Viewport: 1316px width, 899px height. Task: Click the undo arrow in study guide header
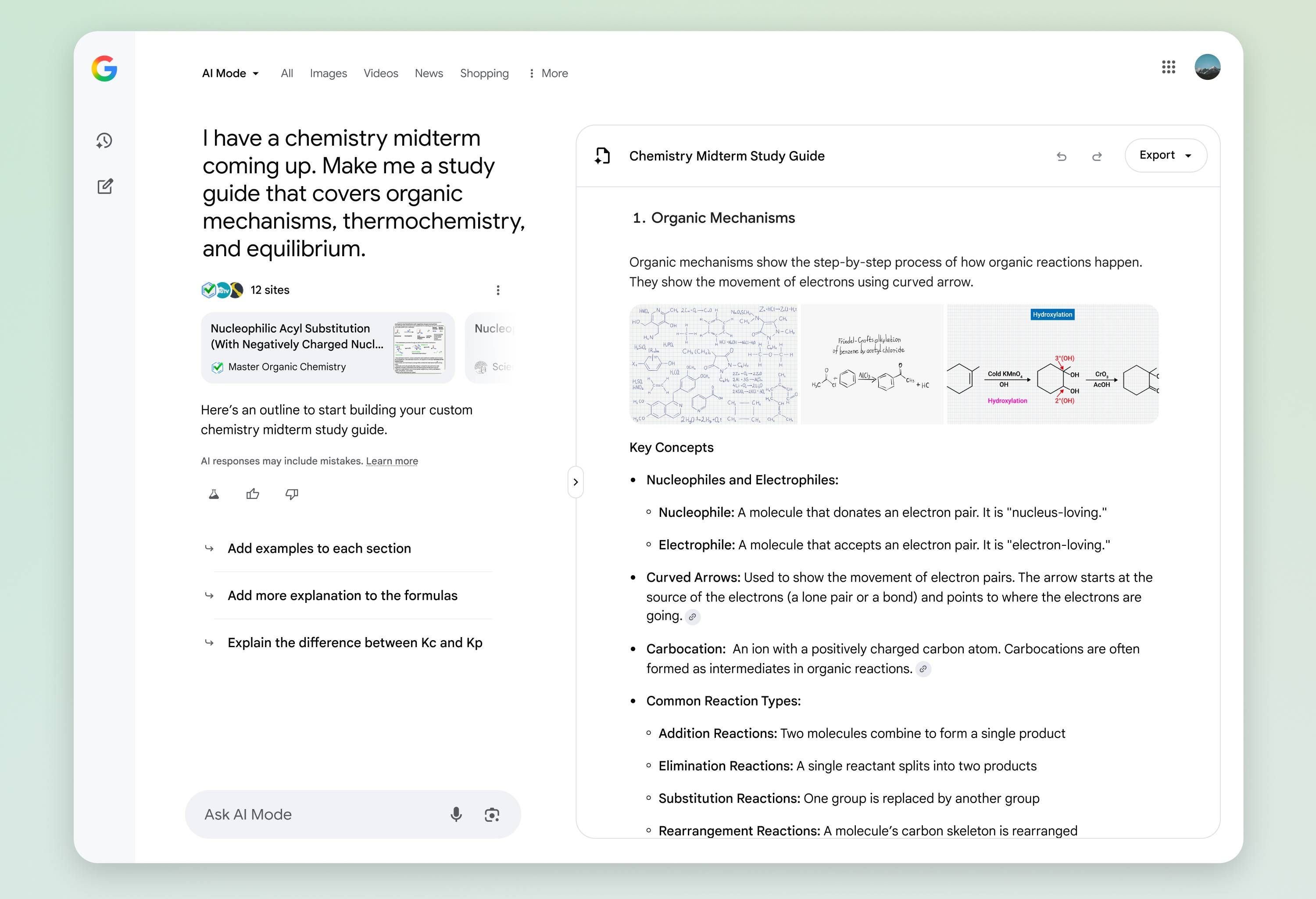pos(1062,156)
